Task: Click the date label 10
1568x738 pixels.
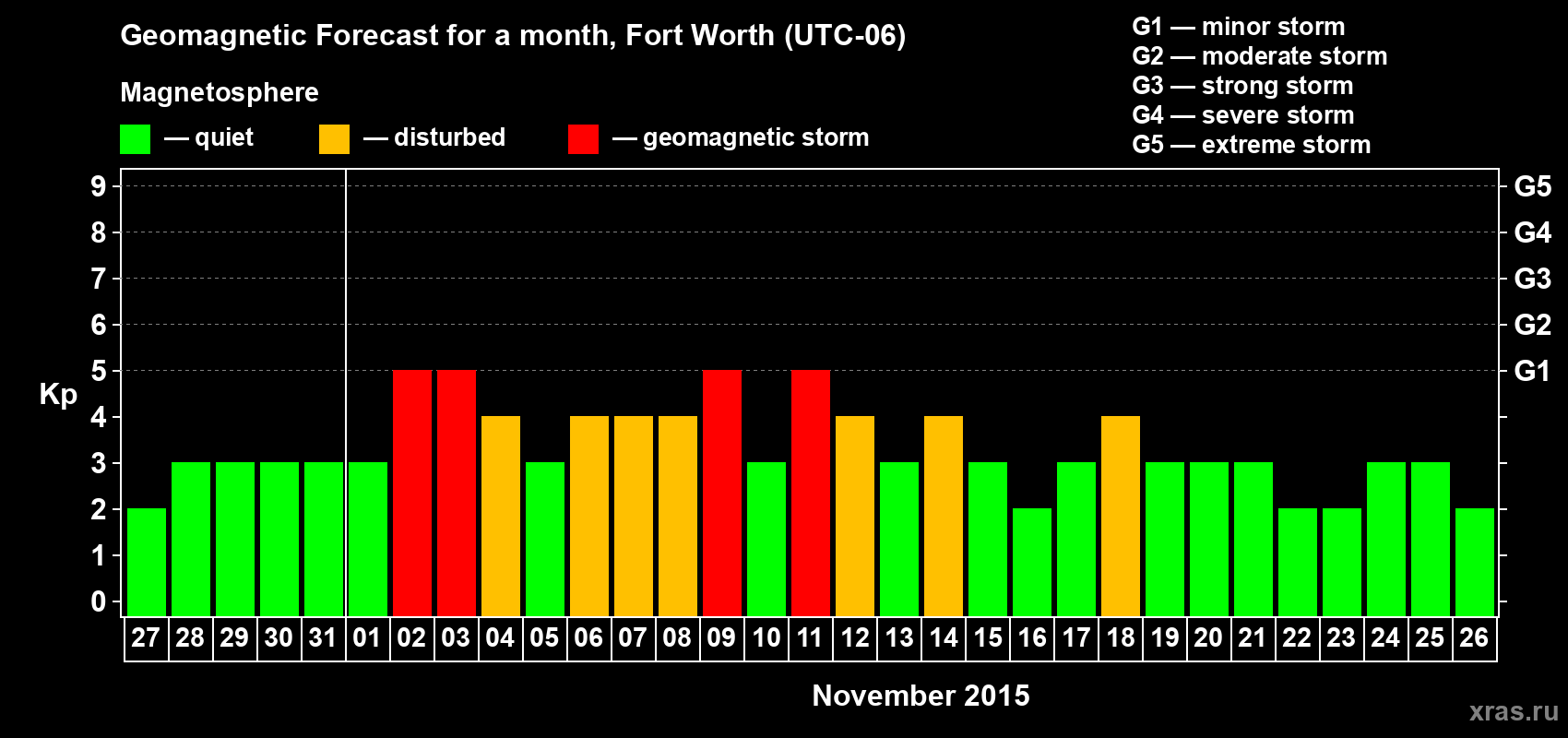Action: click(x=766, y=638)
